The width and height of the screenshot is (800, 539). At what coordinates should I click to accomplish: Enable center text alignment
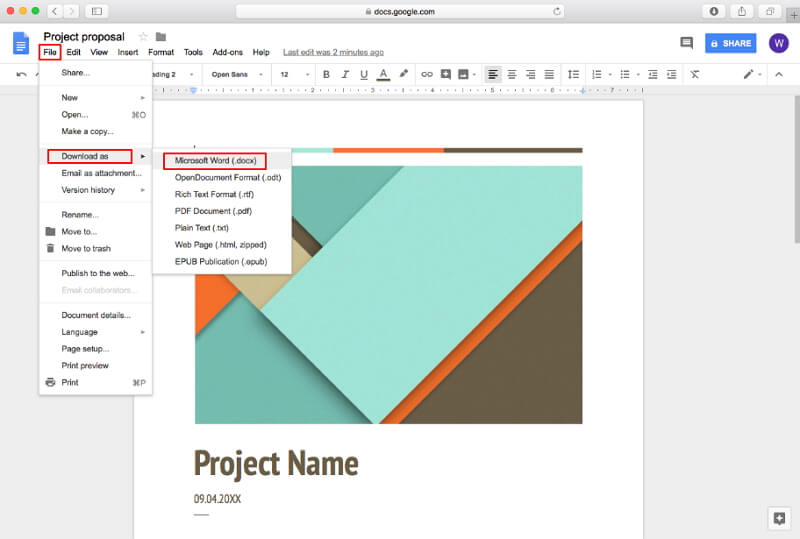pos(512,74)
